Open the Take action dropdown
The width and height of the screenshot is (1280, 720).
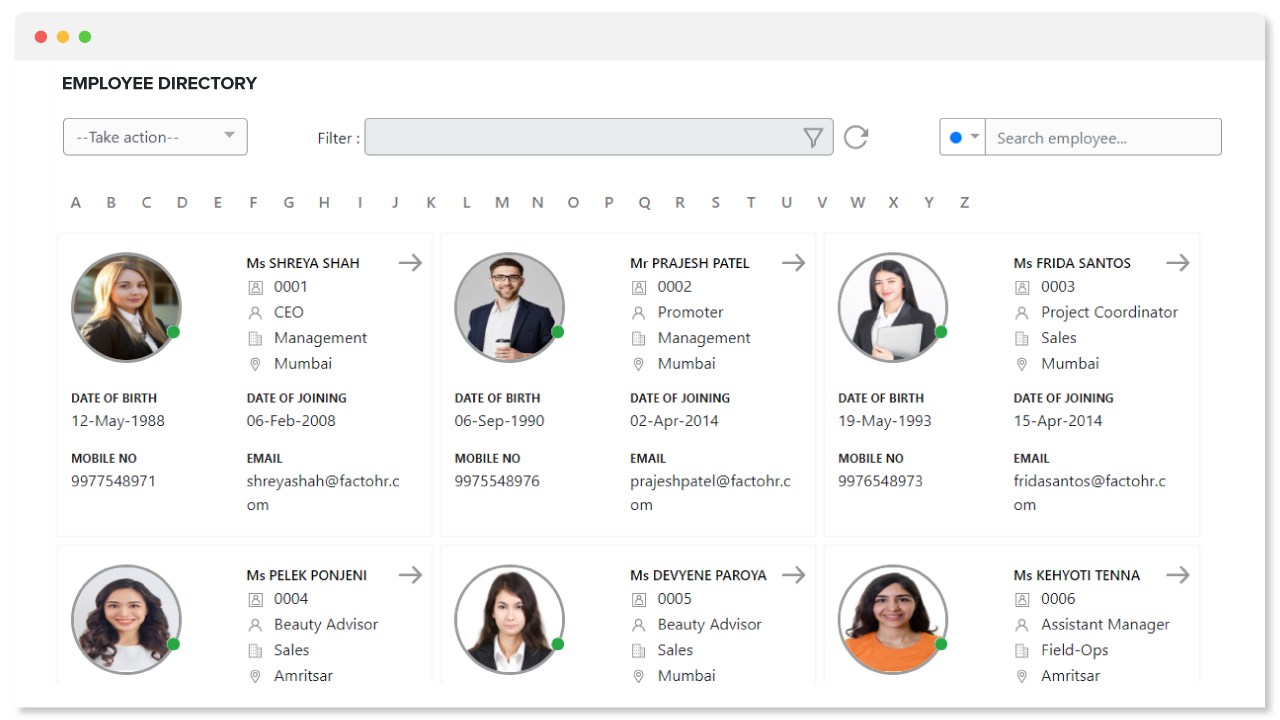pos(155,137)
